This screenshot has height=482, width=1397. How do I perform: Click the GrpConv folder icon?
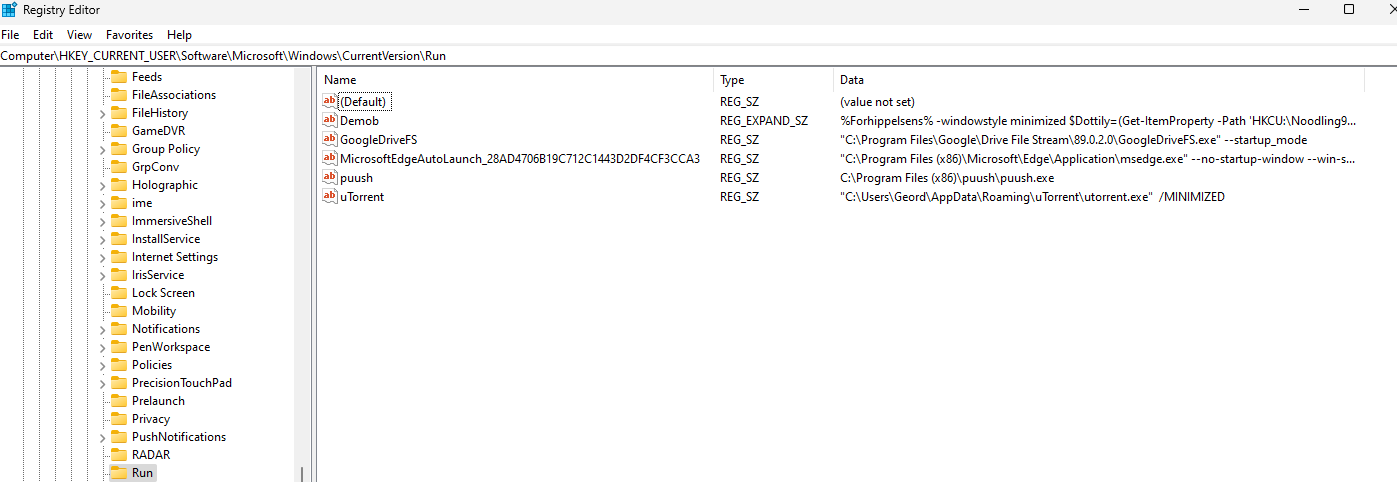coord(119,167)
